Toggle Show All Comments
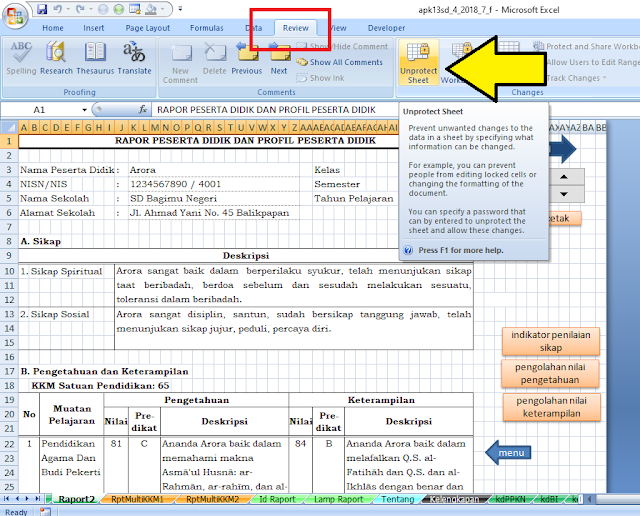The width and height of the screenshot is (640, 516). tap(340, 62)
